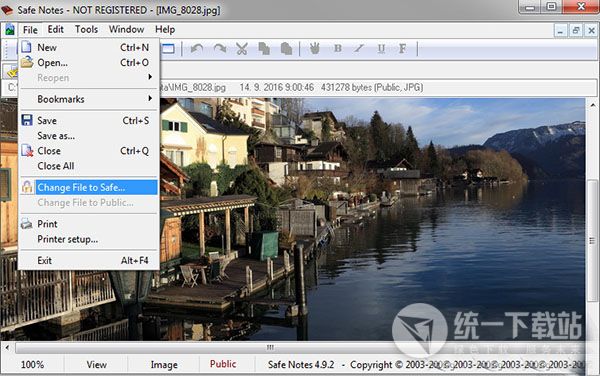The image size is (600, 376).
Task: Choose Save in the File menu
Action: pos(89,120)
